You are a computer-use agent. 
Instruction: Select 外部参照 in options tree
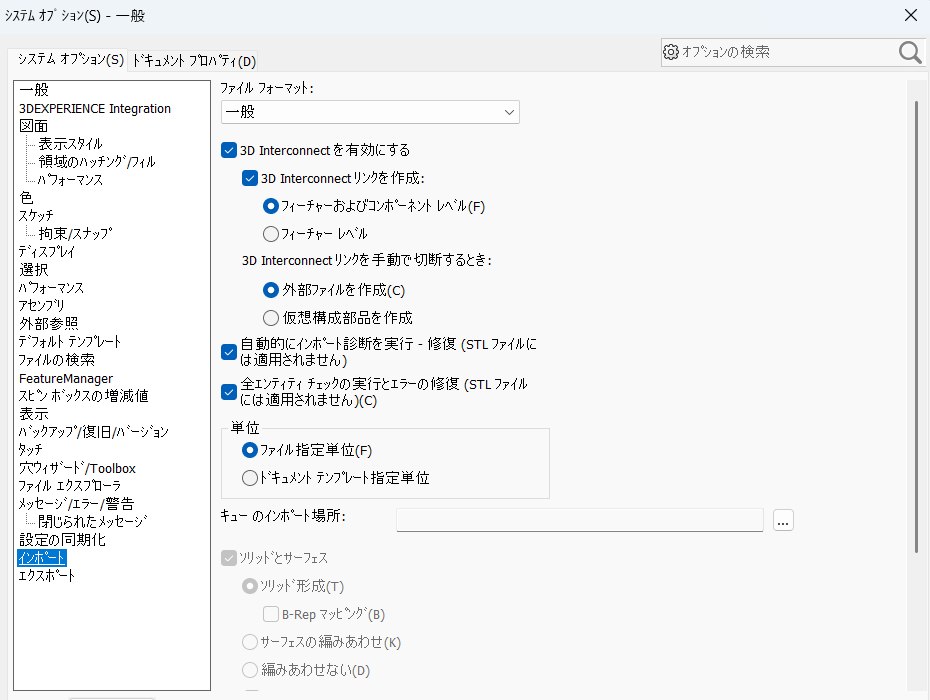coord(49,324)
